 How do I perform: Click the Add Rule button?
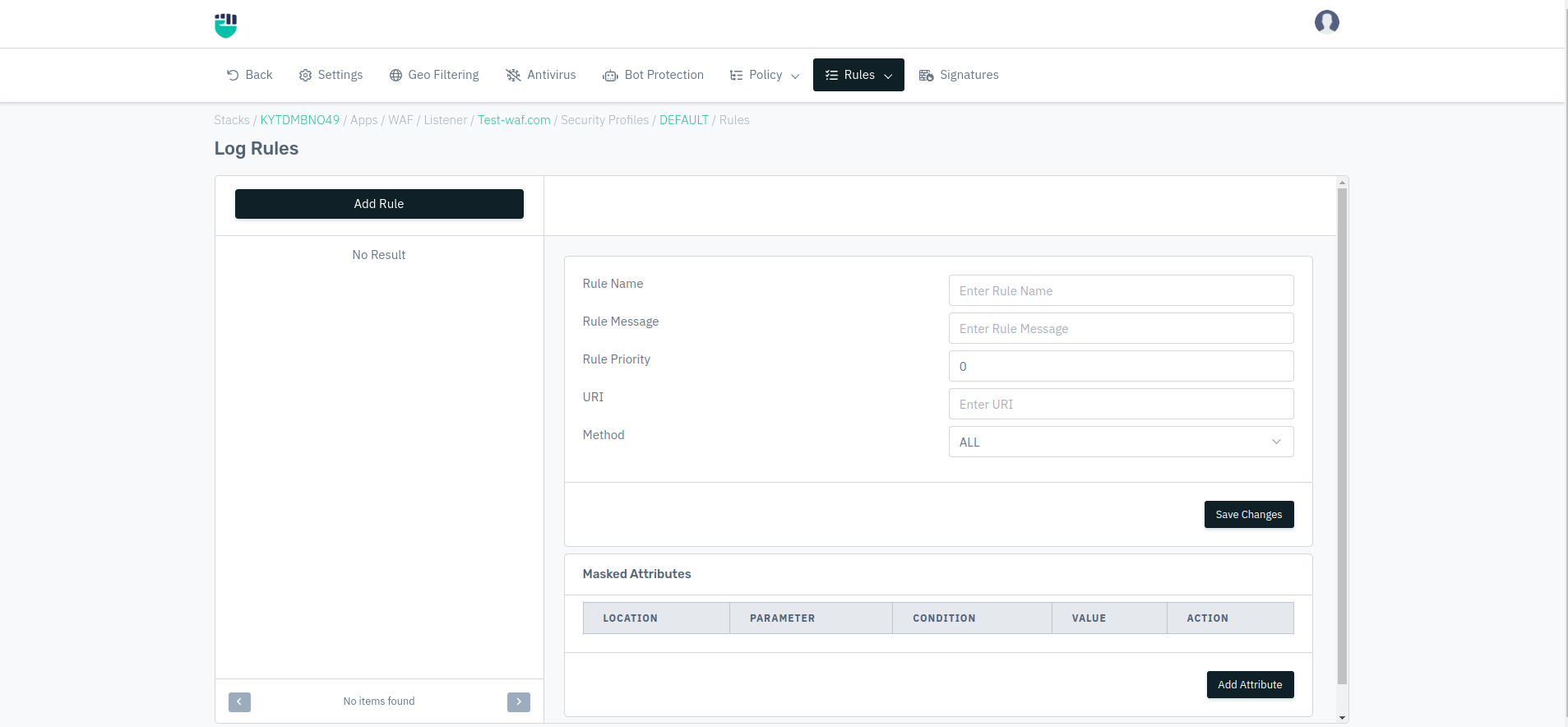379,204
